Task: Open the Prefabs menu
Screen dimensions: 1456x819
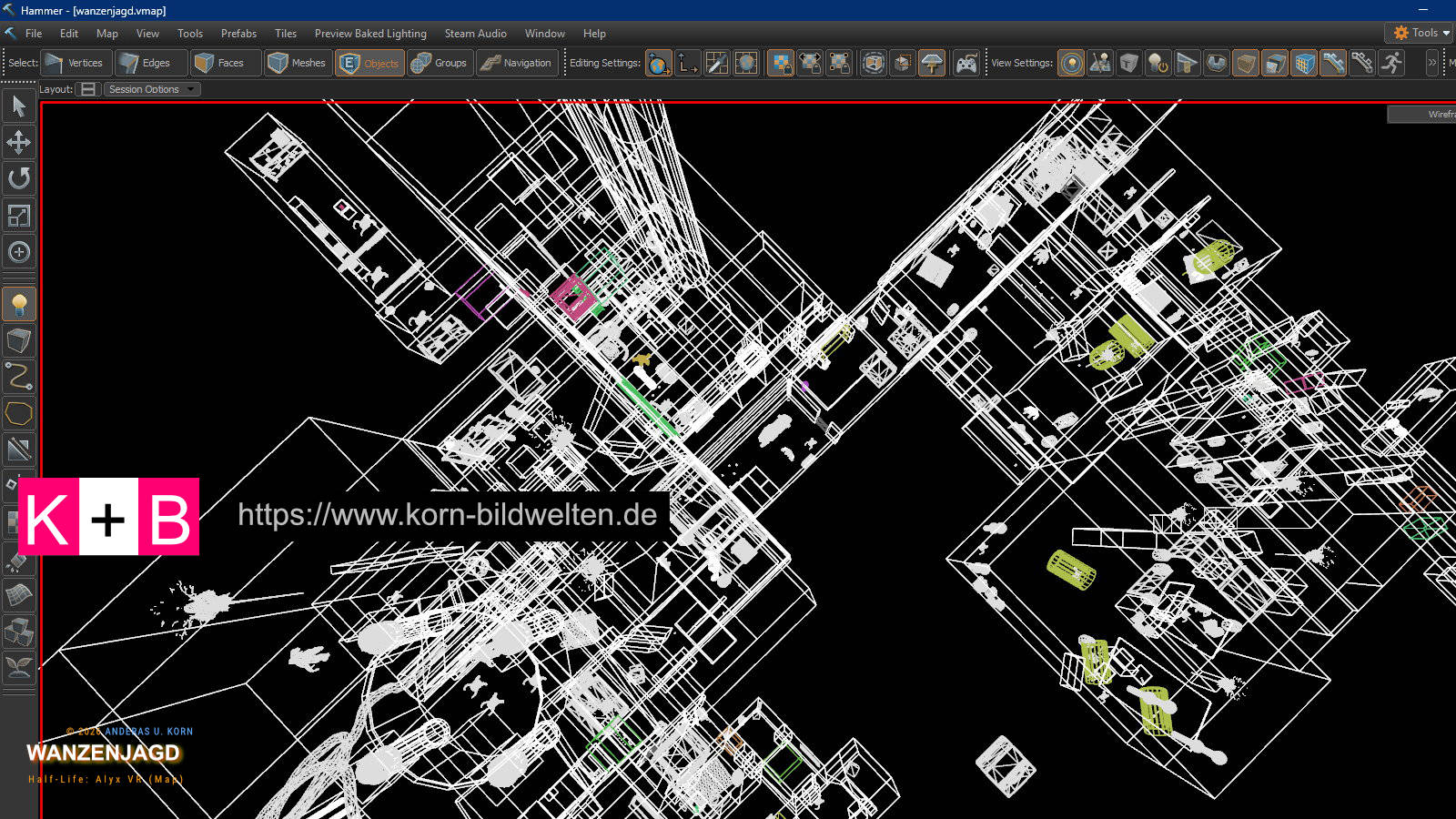Action: pyautogui.click(x=238, y=34)
